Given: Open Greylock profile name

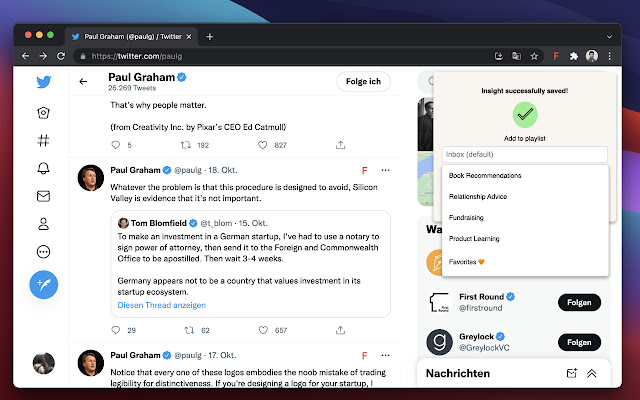Looking at the screenshot, I should pyautogui.click(x=476, y=337).
